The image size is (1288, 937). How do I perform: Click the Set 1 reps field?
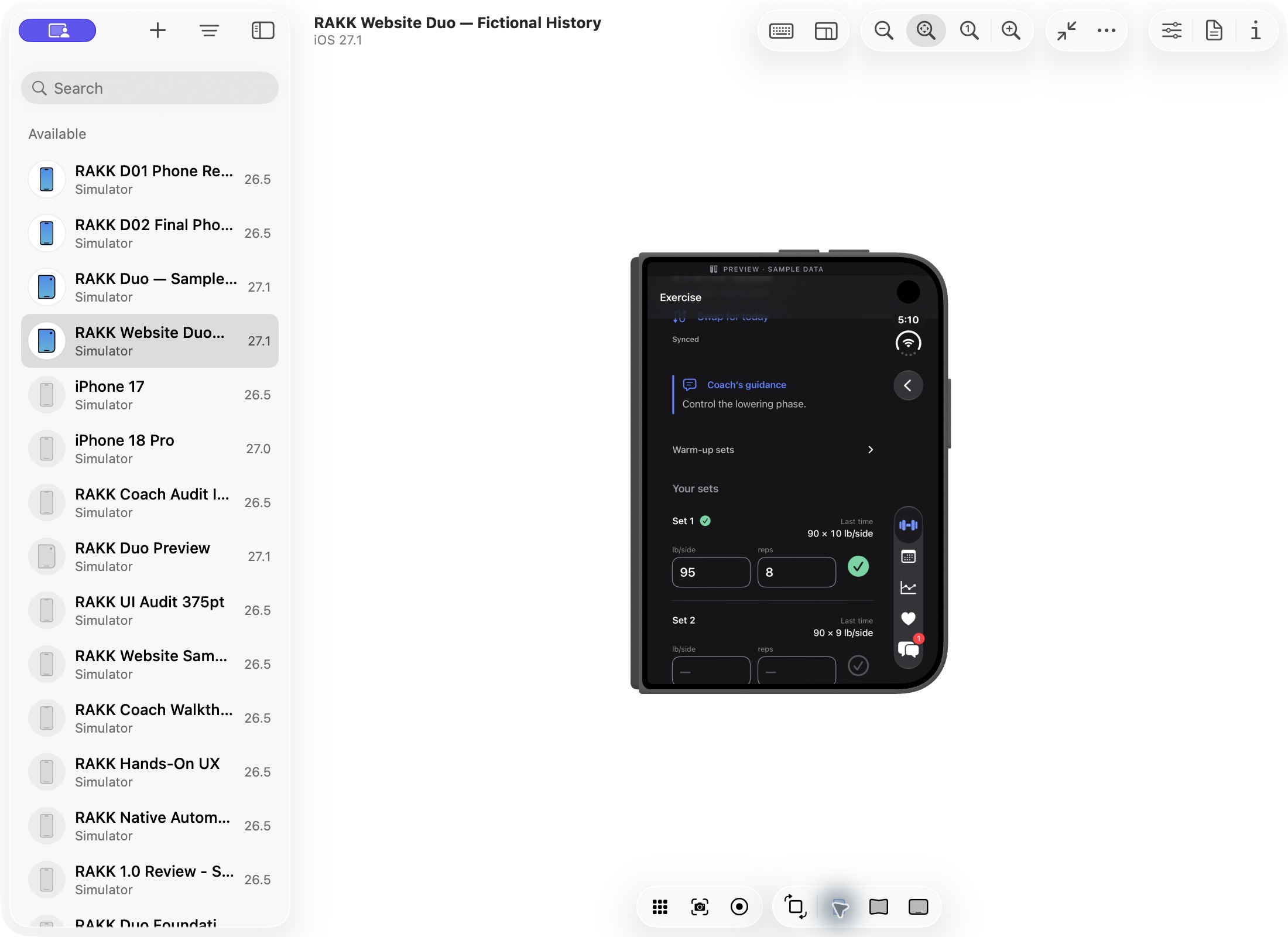click(796, 572)
